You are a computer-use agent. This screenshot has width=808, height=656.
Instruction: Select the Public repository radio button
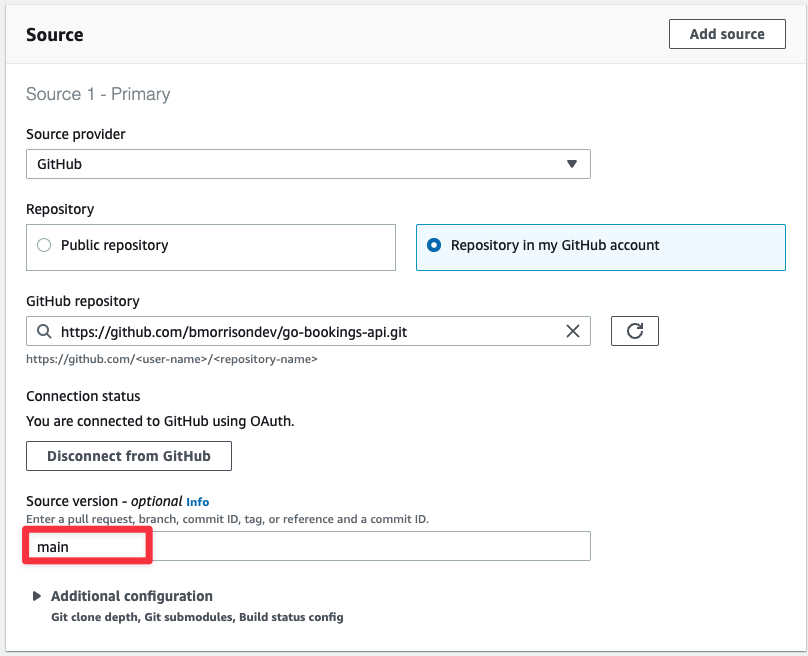click(x=44, y=245)
